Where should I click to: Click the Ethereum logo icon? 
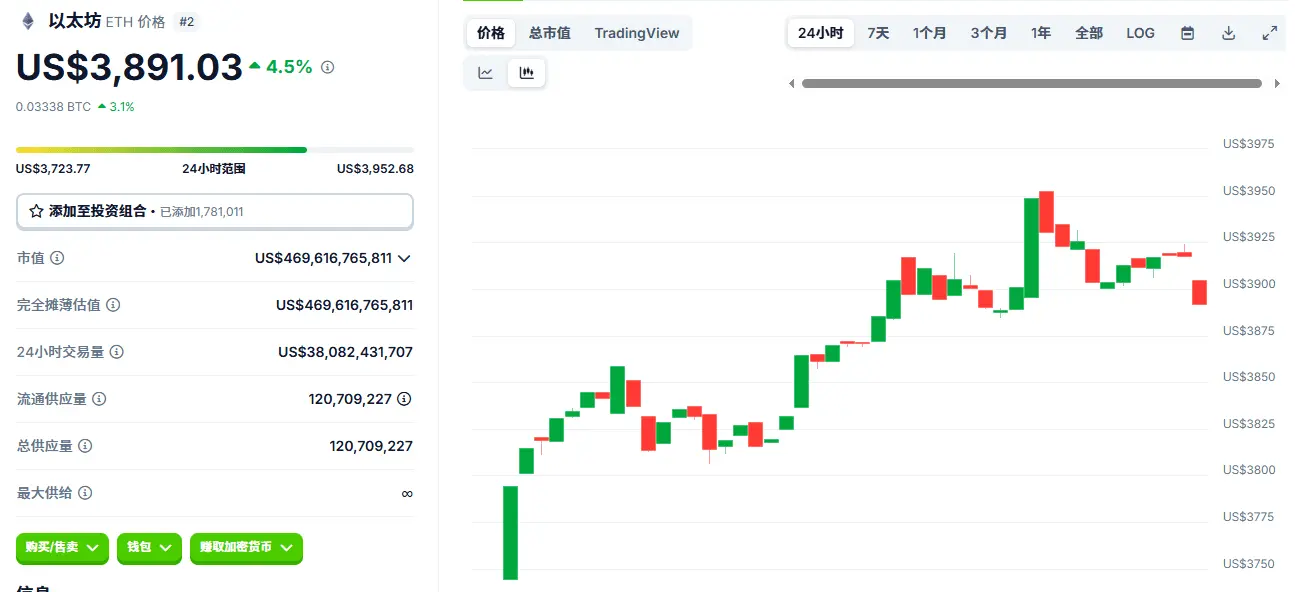click(x=28, y=21)
